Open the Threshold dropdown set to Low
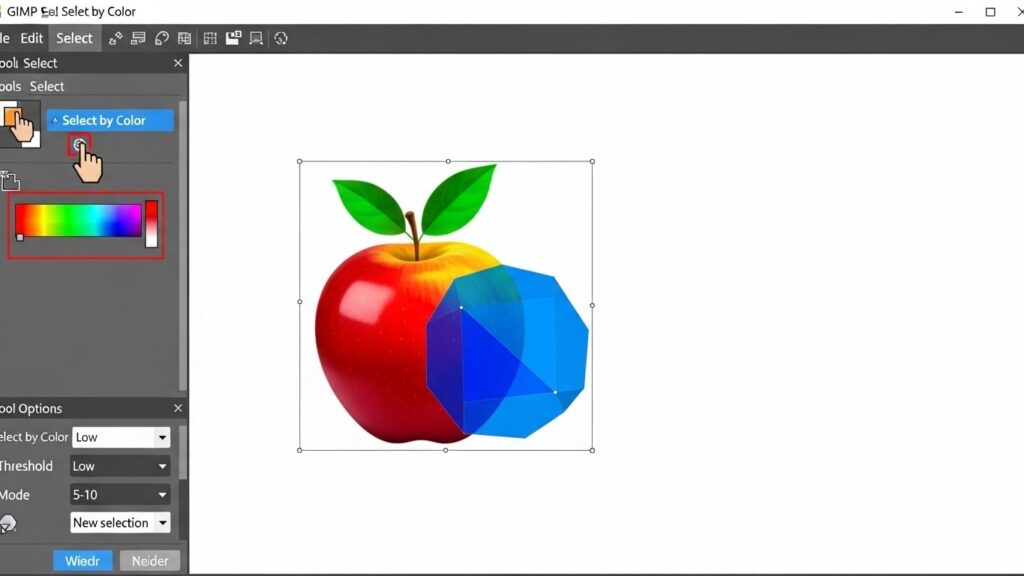Image resolution: width=1024 pixels, height=576 pixels. (119, 465)
